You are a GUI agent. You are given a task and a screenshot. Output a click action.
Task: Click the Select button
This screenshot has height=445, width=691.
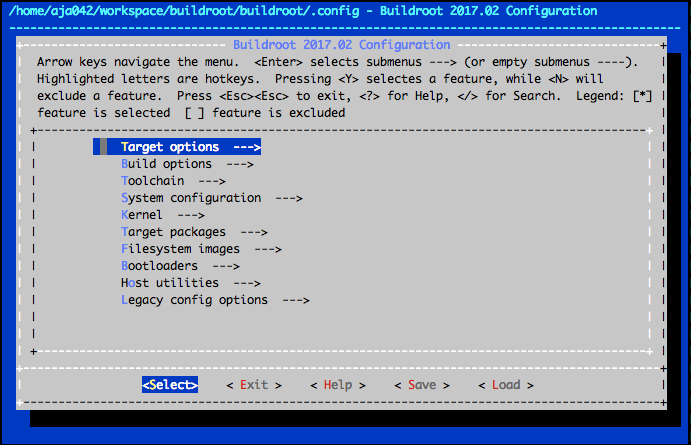coord(170,385)
